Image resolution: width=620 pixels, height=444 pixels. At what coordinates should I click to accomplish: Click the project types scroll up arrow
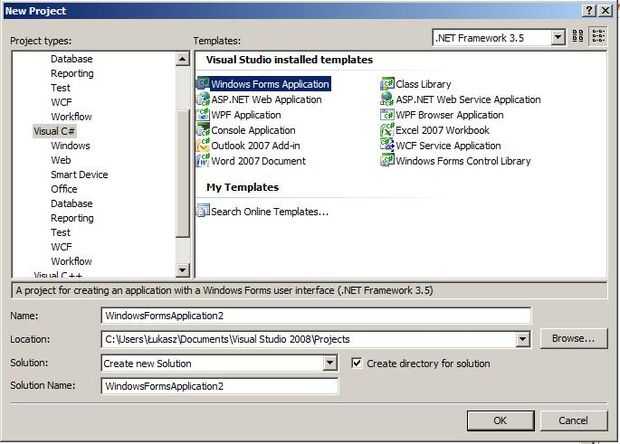pyautogui.click(x=182, y=60)
